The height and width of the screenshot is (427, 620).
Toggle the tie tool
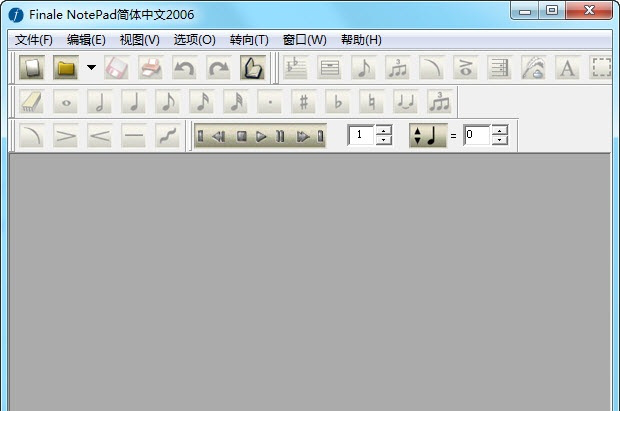click(x=406, y=102)
